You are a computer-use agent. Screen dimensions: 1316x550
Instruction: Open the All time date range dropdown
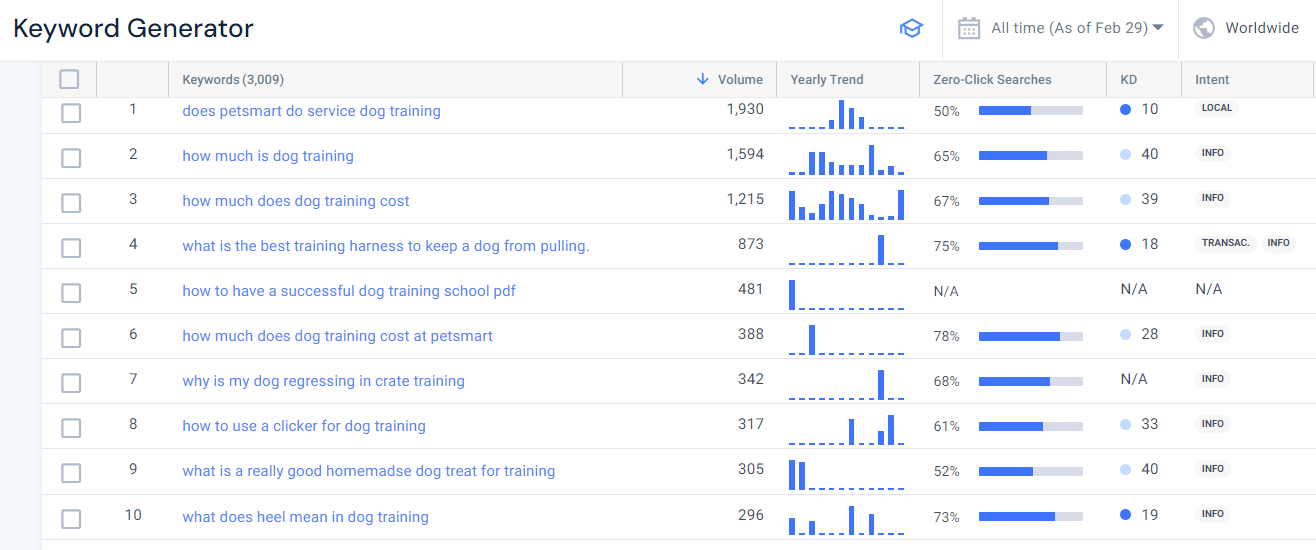tap(1076, 28)
